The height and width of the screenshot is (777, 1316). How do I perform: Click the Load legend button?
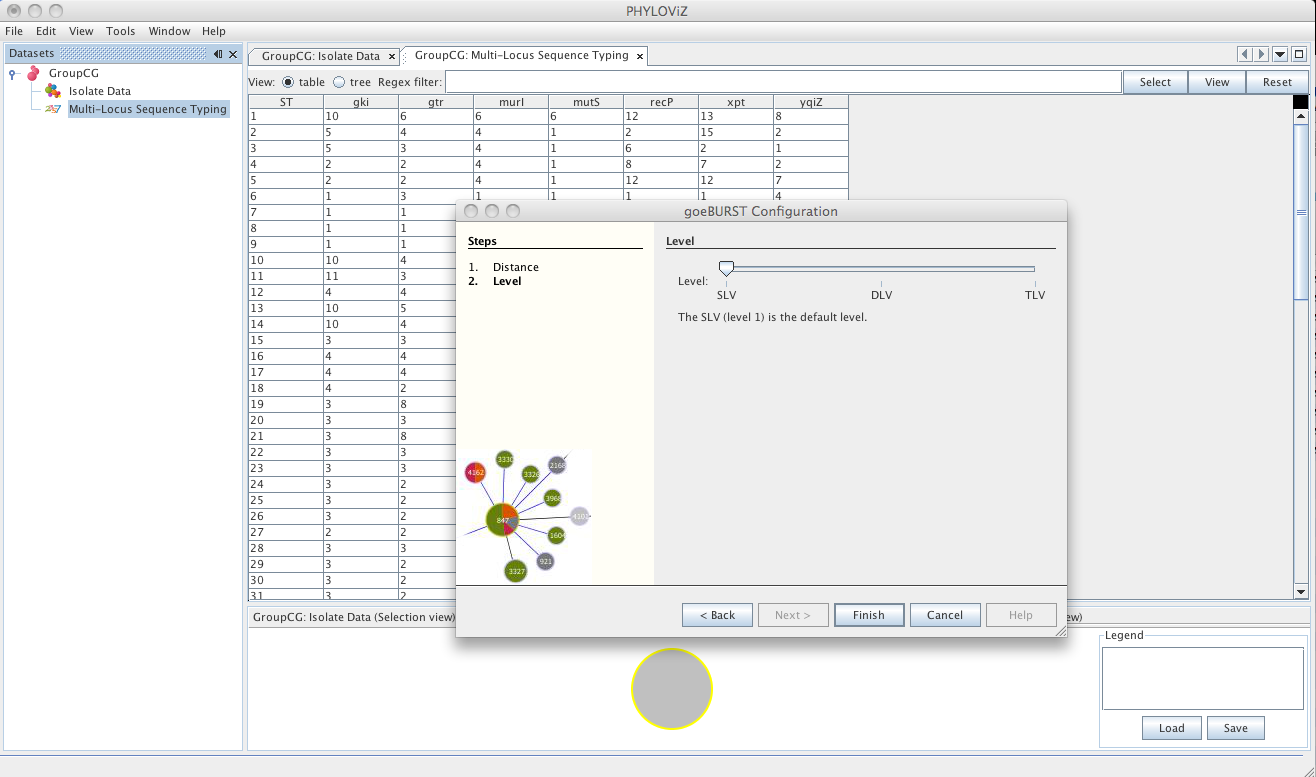click(1172, 728)
